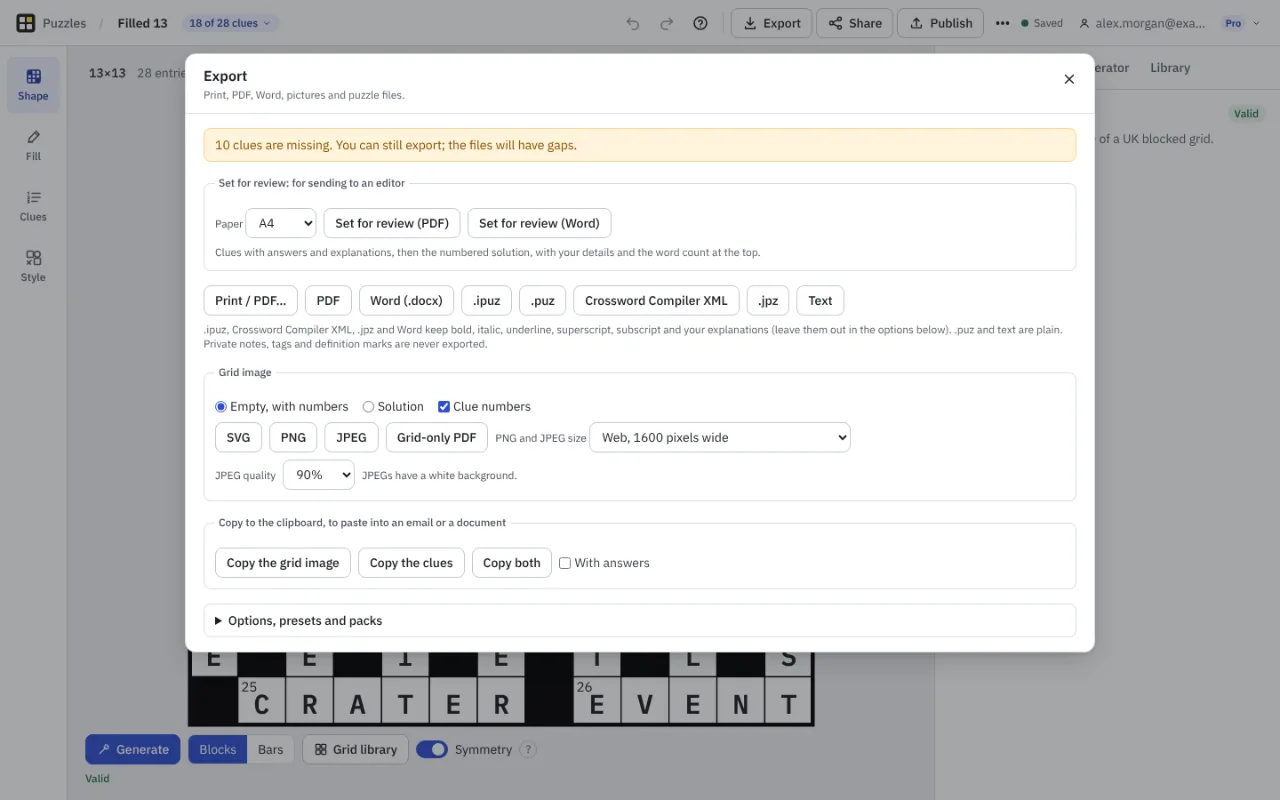
Task: Export as Word (.docx)
Action: 406,300
